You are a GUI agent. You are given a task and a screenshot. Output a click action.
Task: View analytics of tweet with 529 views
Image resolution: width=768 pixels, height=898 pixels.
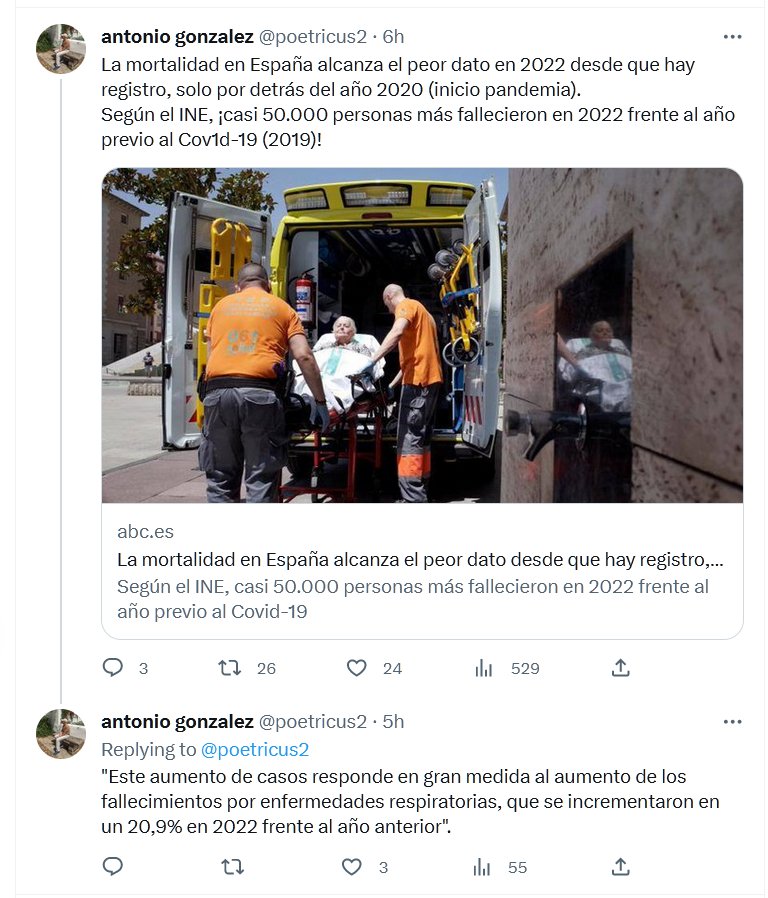[484, 668]
